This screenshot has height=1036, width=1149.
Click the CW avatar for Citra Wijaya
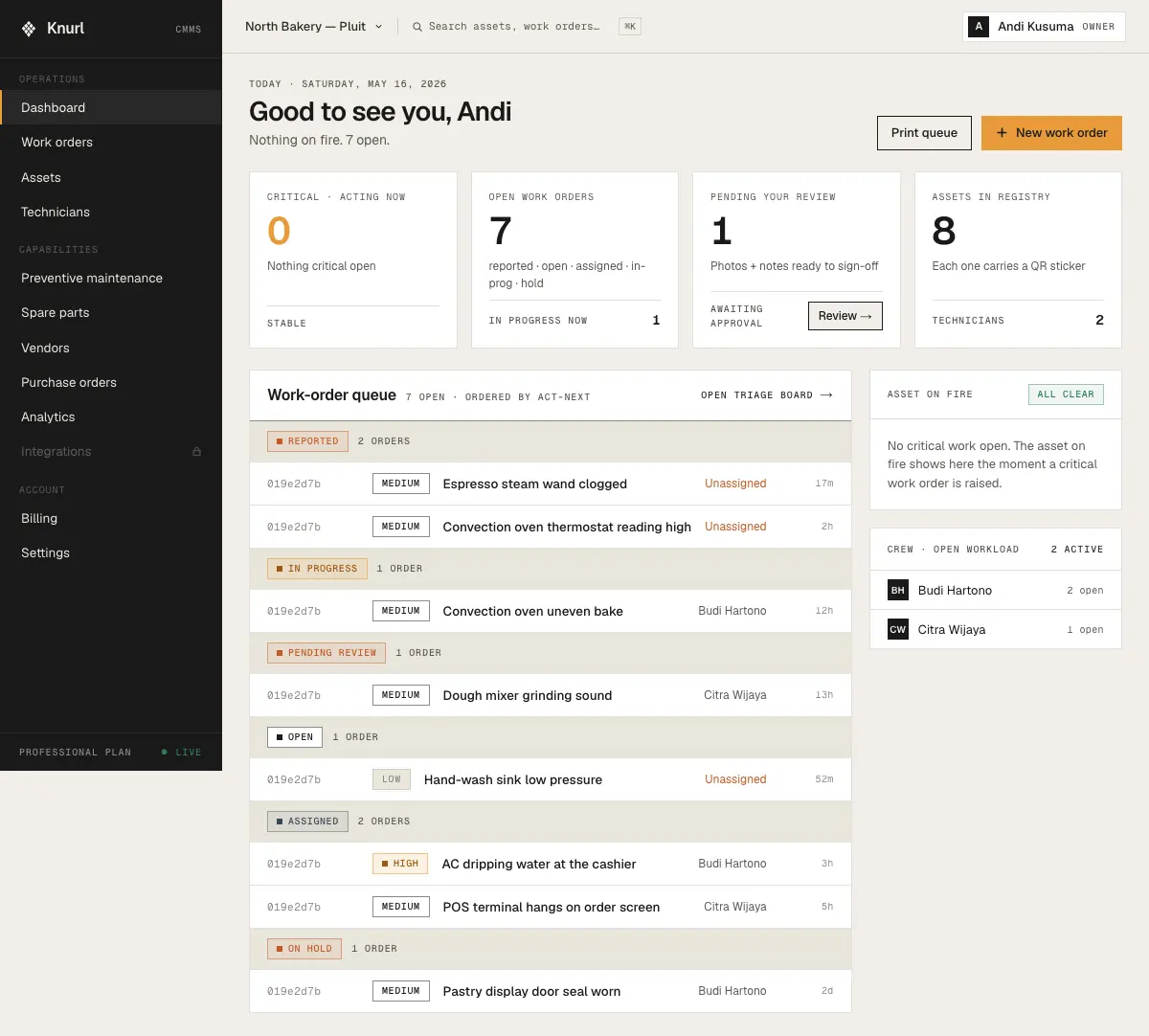[898, 630]
